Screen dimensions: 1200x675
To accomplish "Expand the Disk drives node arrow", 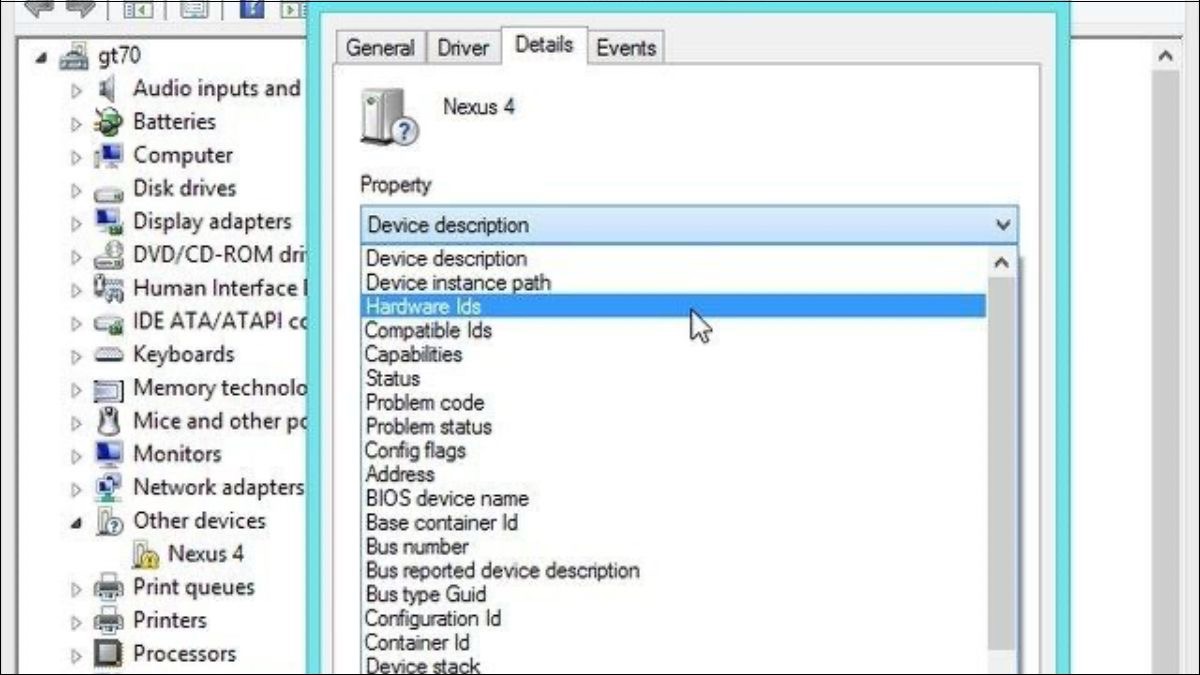I will coord(76,190).
